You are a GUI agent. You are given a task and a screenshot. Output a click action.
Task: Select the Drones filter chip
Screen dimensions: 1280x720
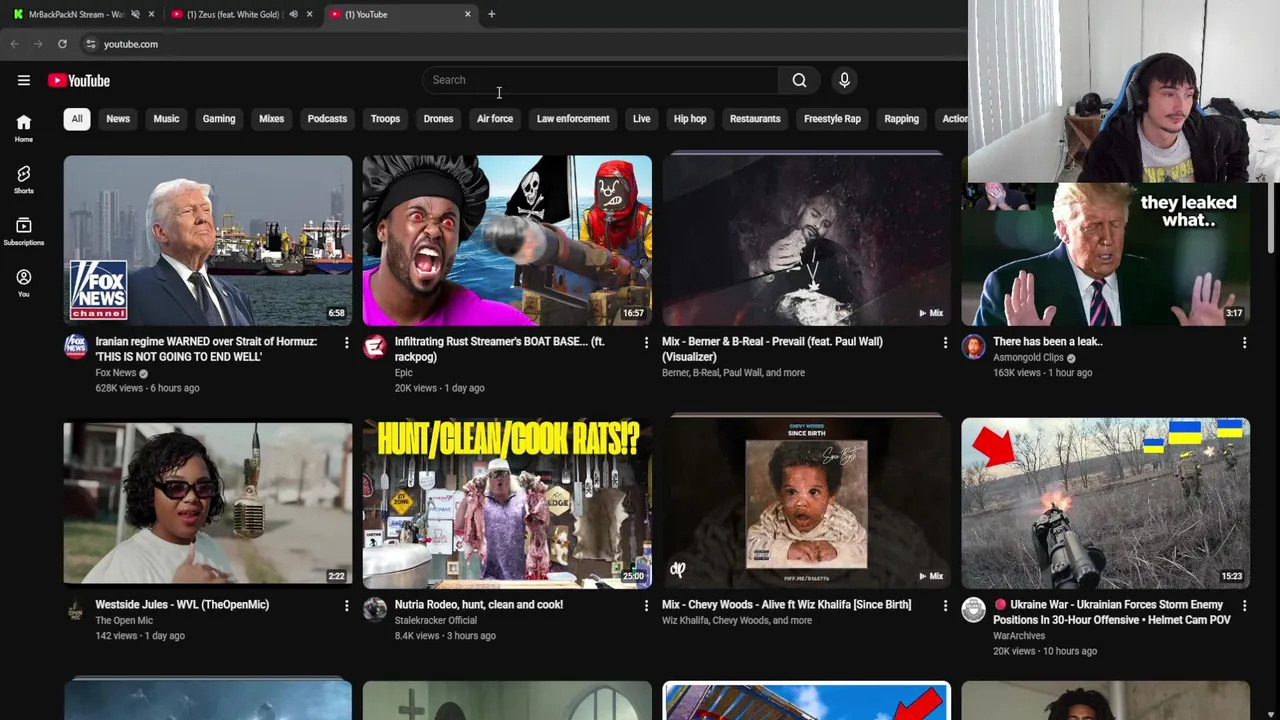438,119
